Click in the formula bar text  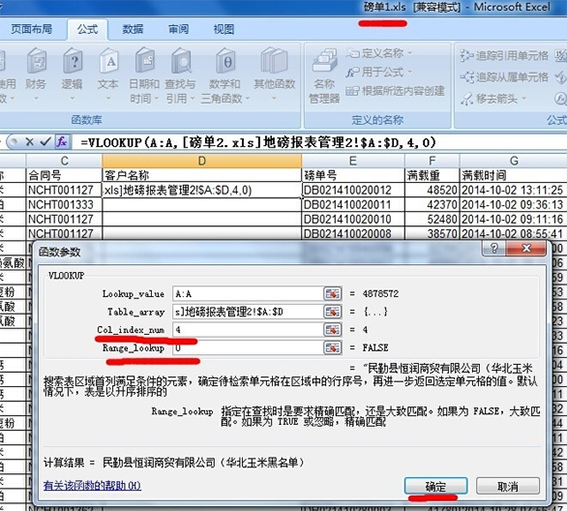coord(258,142)
